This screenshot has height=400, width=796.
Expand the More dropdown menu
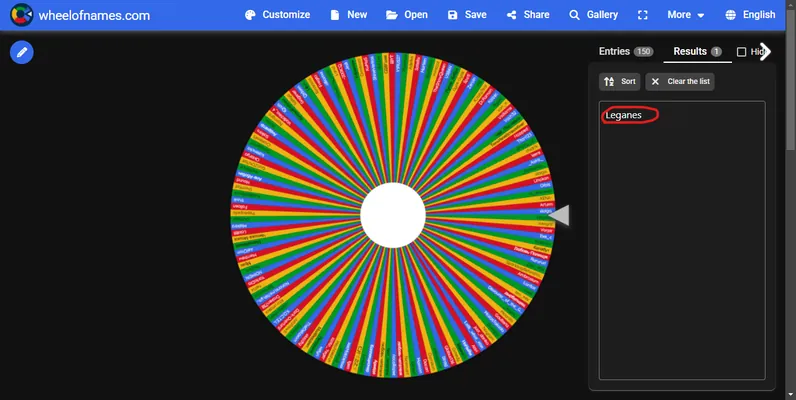click(x=686, y=15)
